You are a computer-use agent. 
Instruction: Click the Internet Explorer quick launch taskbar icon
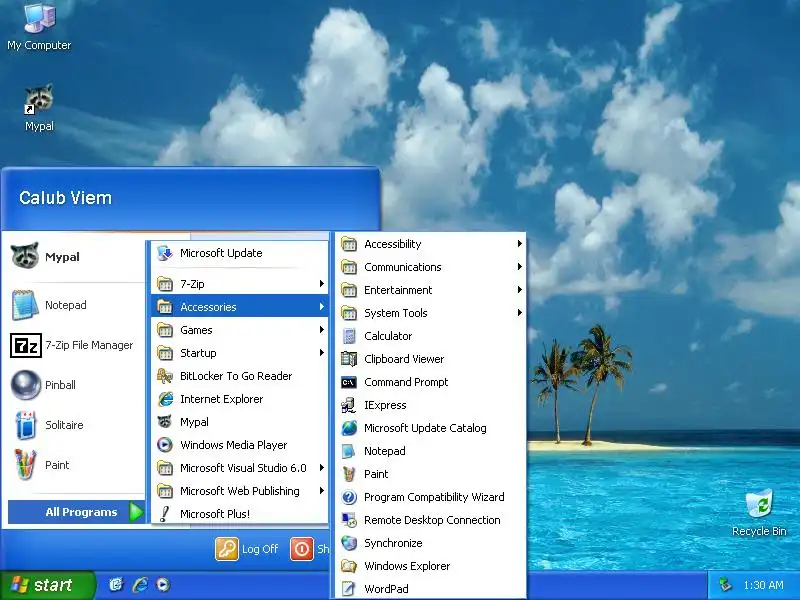(x=140, y=585)
